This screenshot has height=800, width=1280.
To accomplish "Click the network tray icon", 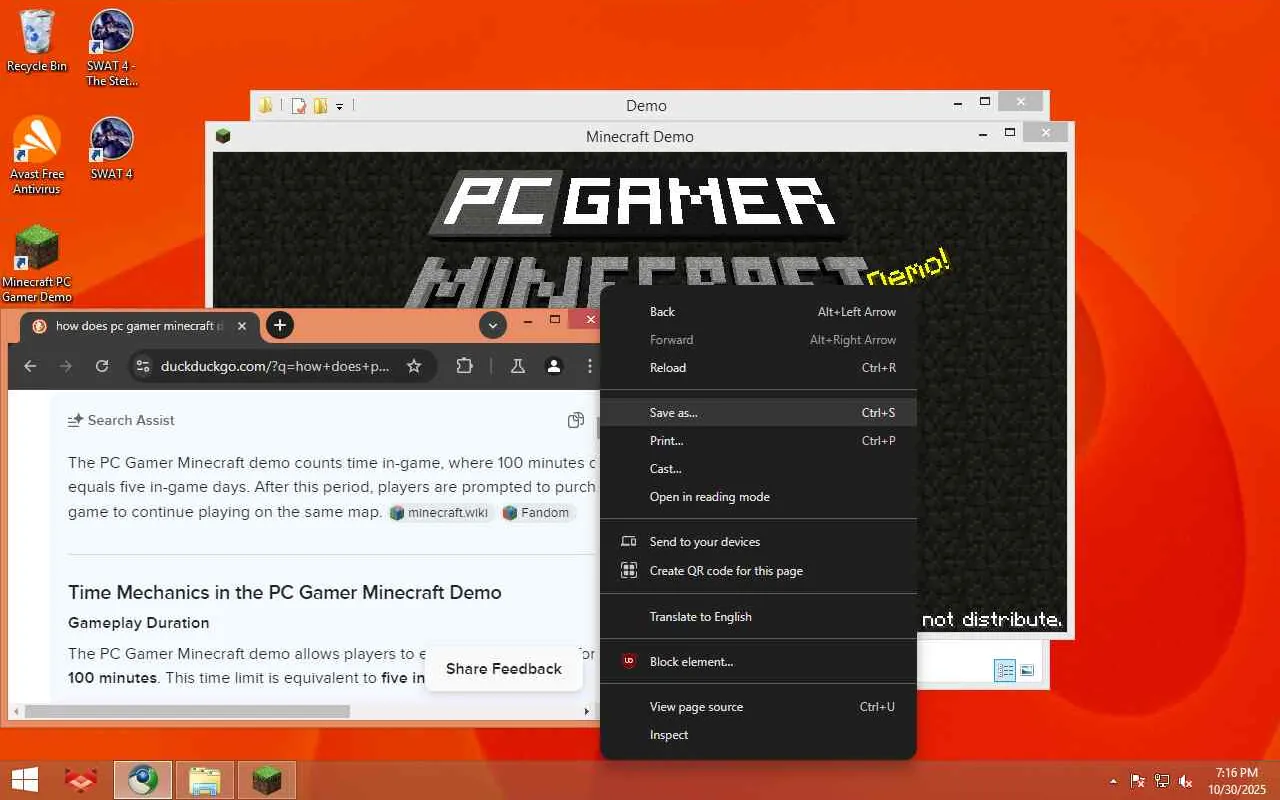I will (x=1162, y=781).
